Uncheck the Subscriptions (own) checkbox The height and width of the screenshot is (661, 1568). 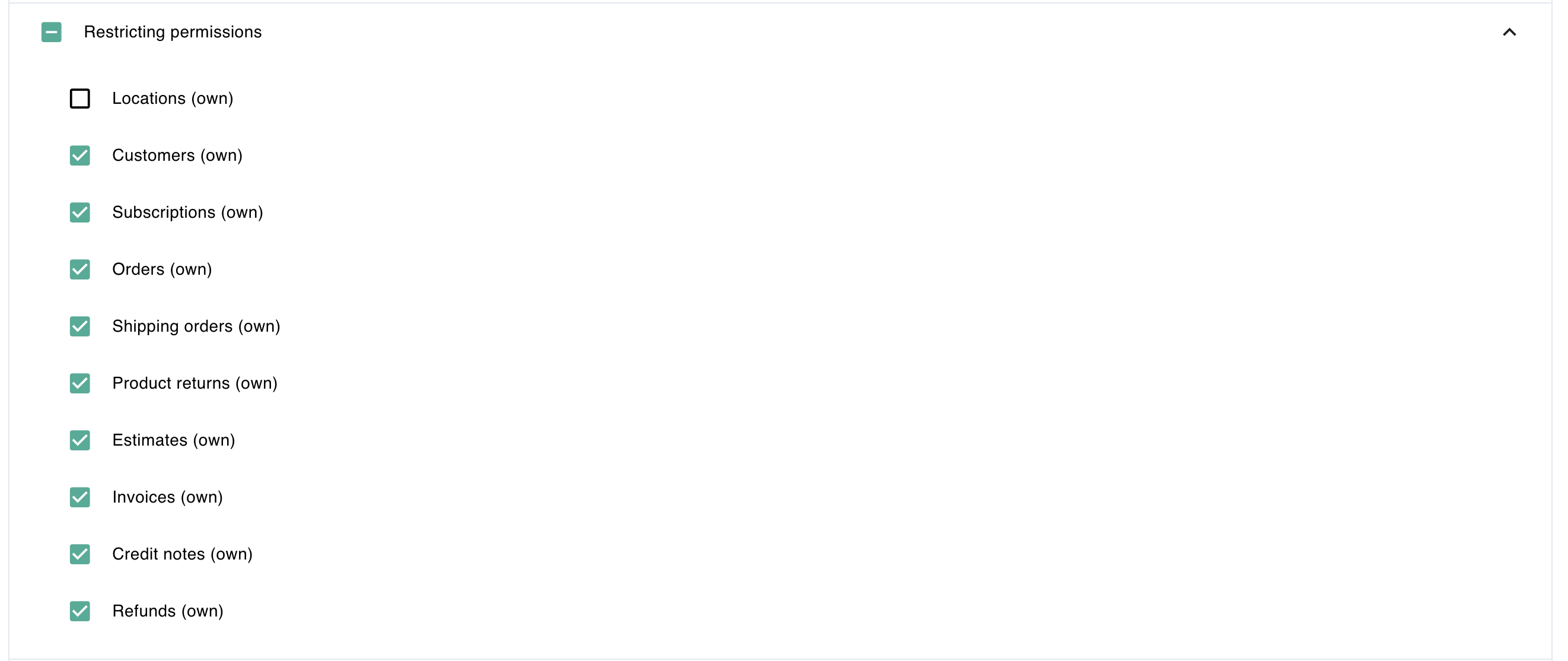click(79, 212)
